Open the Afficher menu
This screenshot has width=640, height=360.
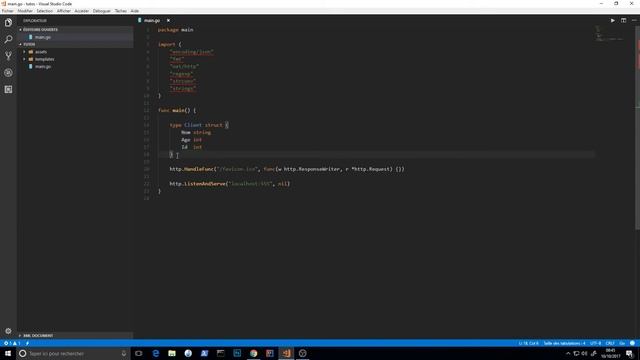pyautogui.click(x=64, y=11)
